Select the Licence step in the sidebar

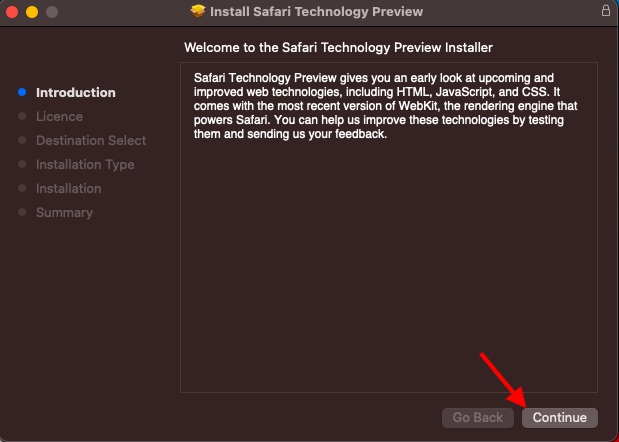[x=59, y=116]
